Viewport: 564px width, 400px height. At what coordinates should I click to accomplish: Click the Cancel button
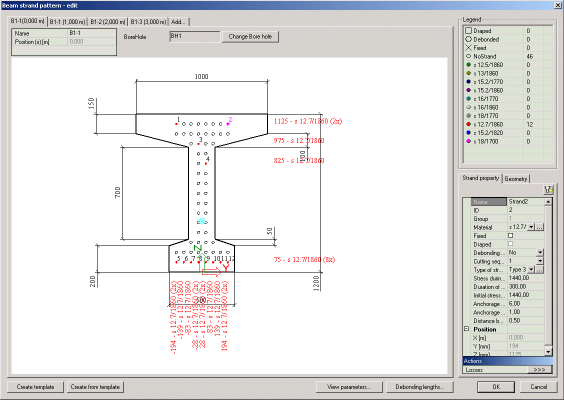pyautogui.click(x=538, y=387)
